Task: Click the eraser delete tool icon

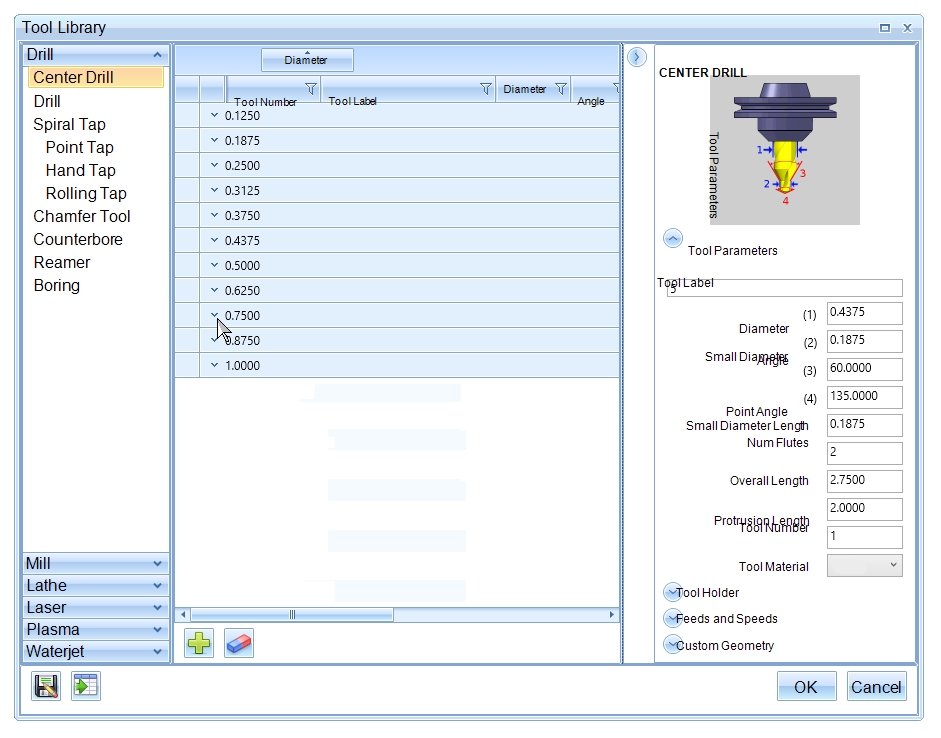Action: 239,643
